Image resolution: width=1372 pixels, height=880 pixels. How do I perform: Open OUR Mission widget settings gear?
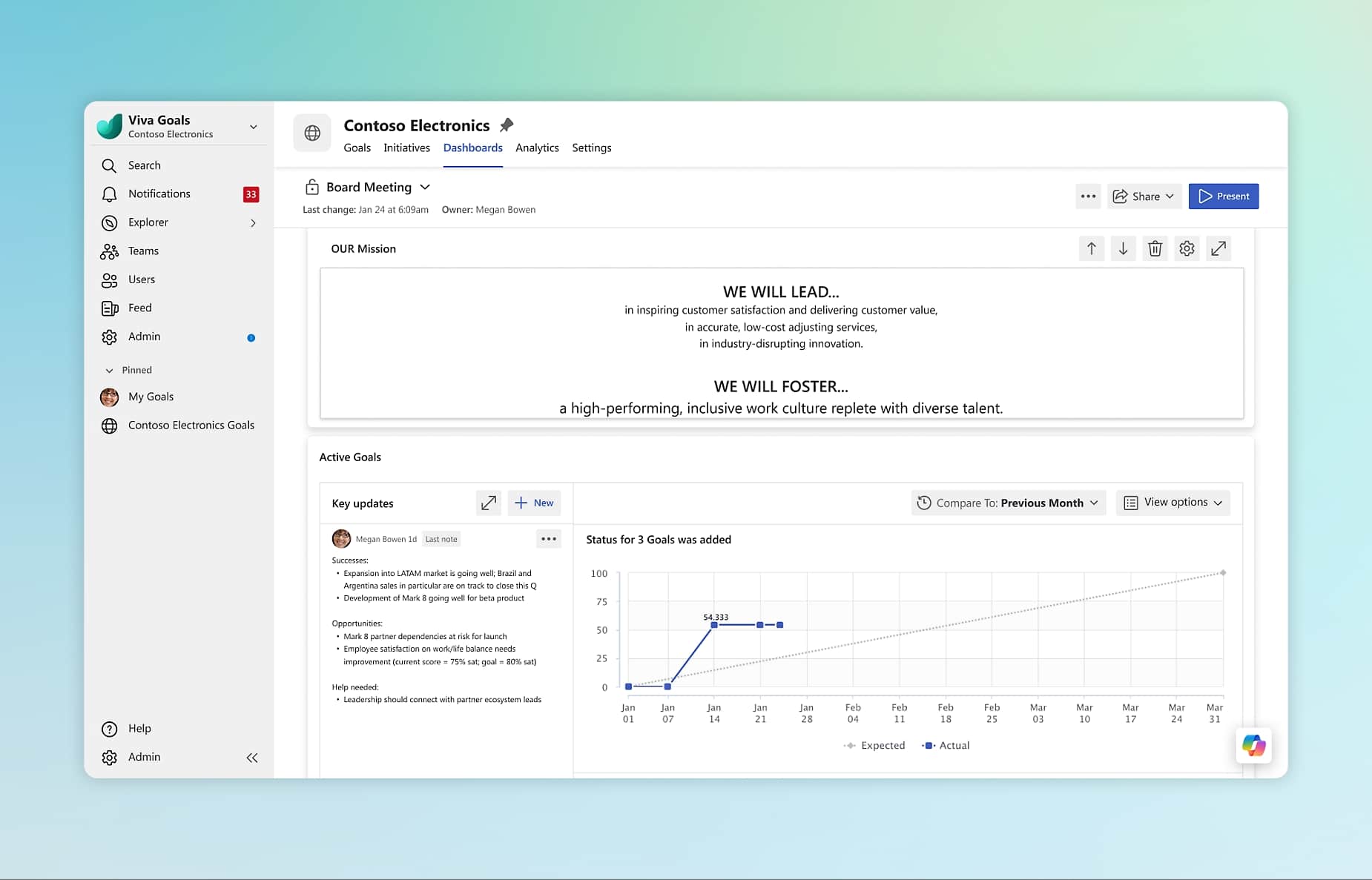pos(1187,249)
